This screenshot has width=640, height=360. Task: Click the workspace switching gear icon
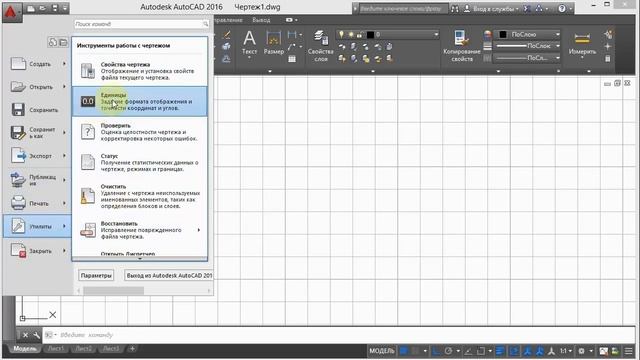pos(581,351)
